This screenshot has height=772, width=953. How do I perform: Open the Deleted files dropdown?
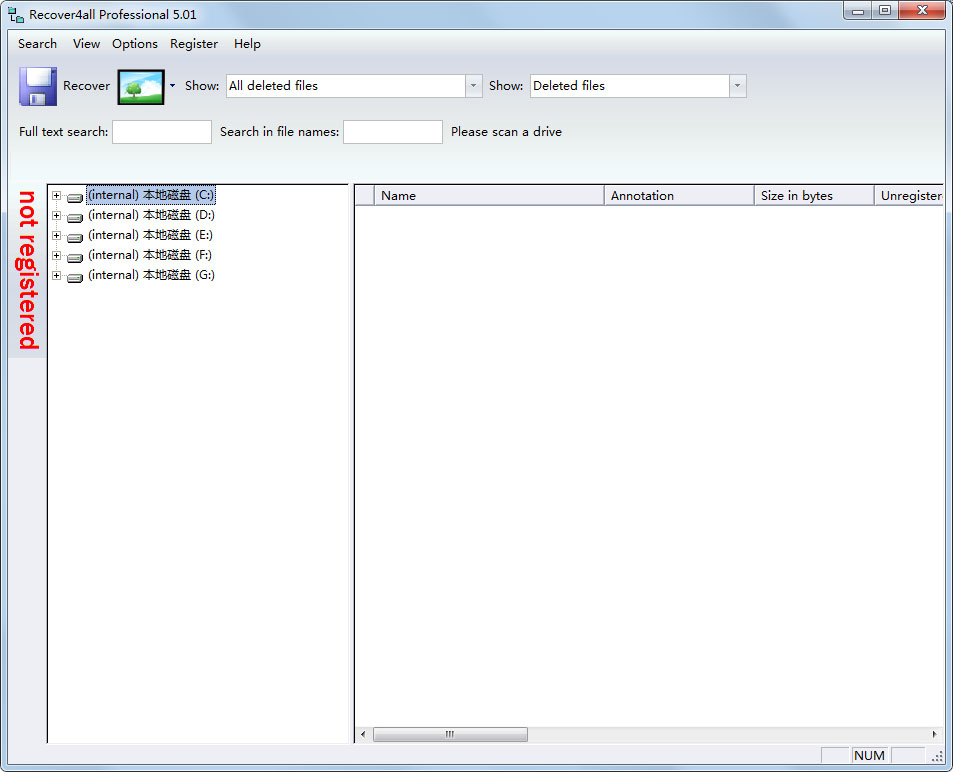(737, 86)
